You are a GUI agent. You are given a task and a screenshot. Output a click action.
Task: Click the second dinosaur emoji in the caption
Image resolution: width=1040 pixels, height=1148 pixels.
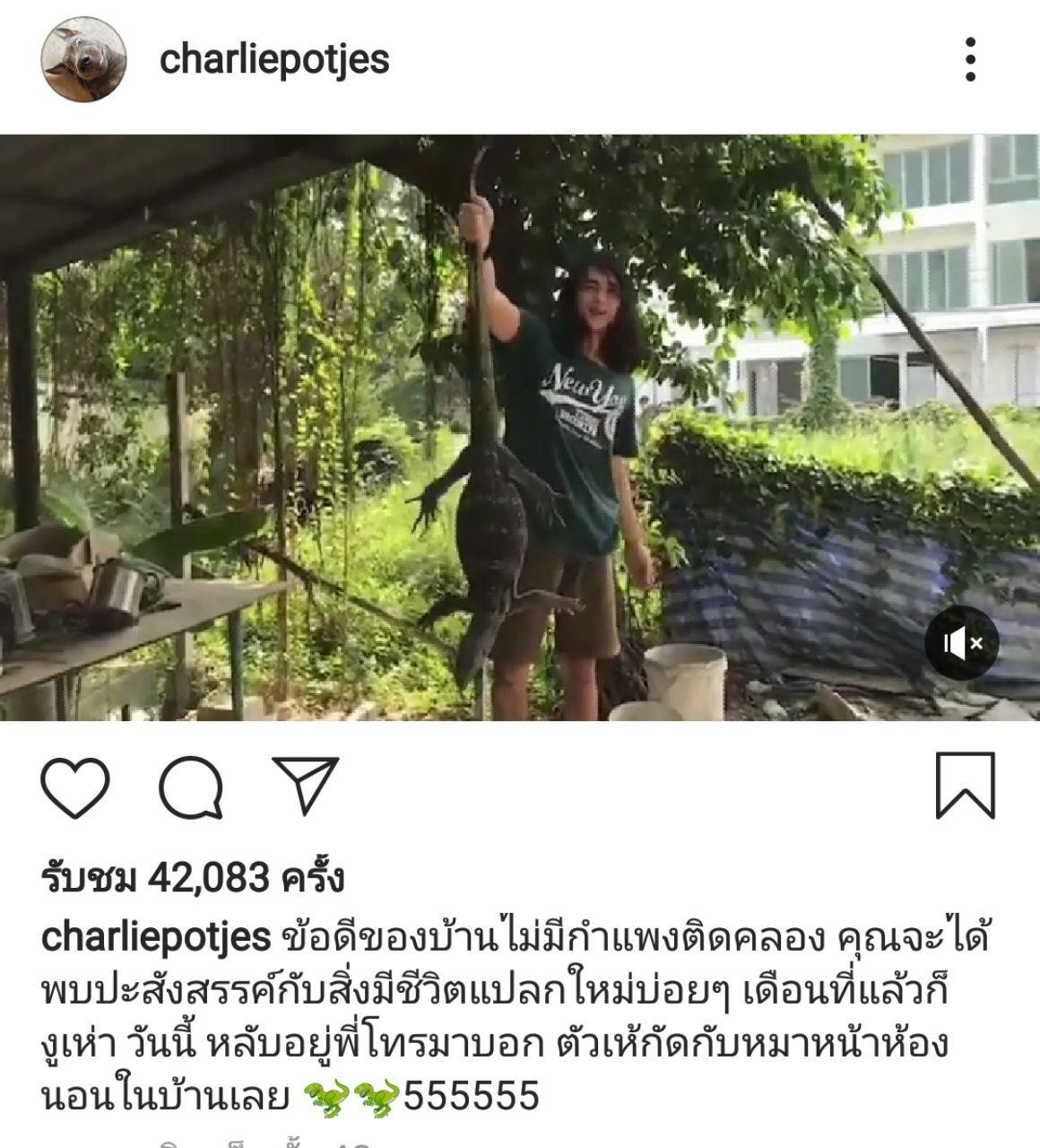click(377, 1098)
